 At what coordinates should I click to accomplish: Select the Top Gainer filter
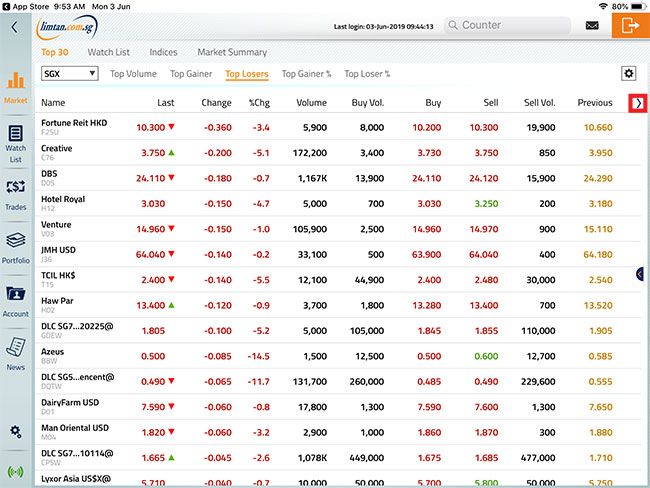click(x=191, y=74)
